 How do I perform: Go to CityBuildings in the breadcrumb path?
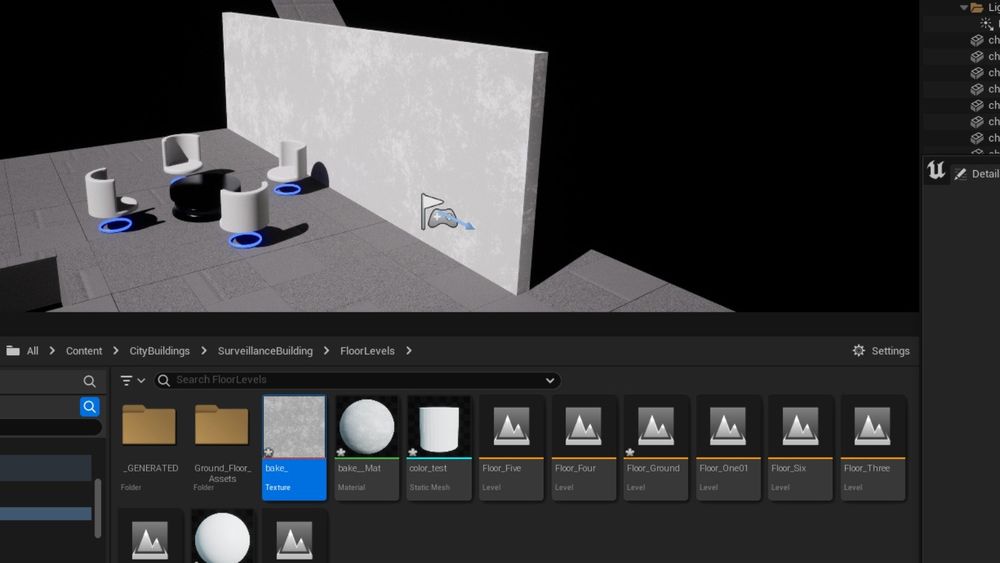click(159, 351)
